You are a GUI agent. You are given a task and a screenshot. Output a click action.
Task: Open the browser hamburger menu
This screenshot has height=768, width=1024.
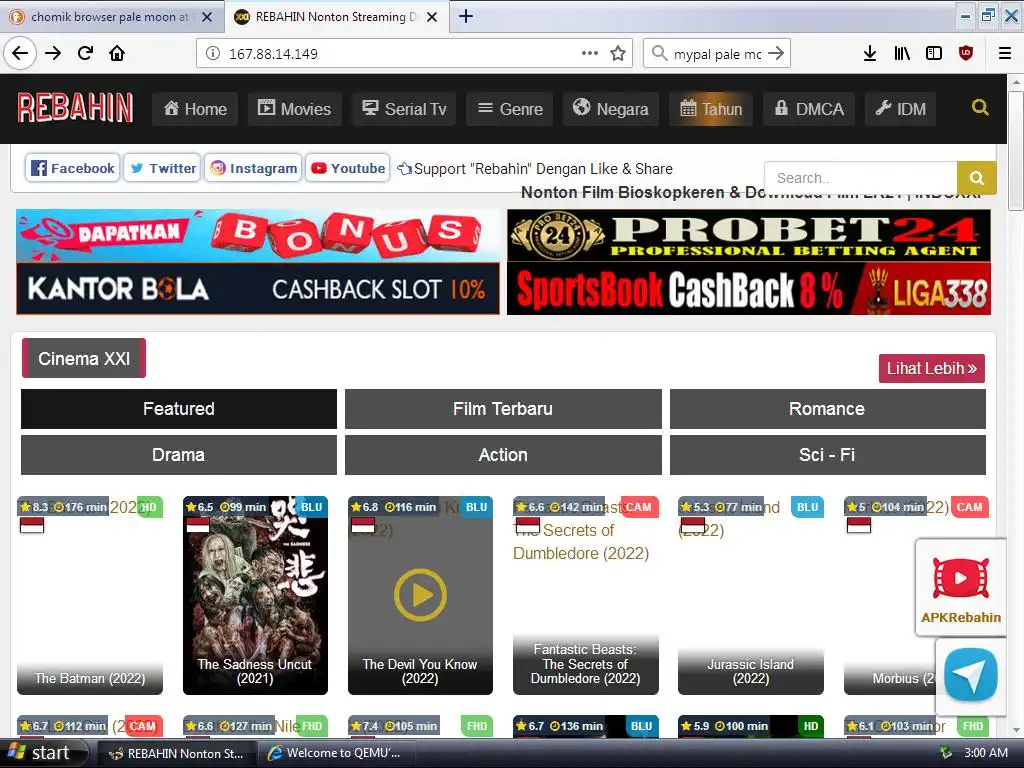click(1004, 53)
